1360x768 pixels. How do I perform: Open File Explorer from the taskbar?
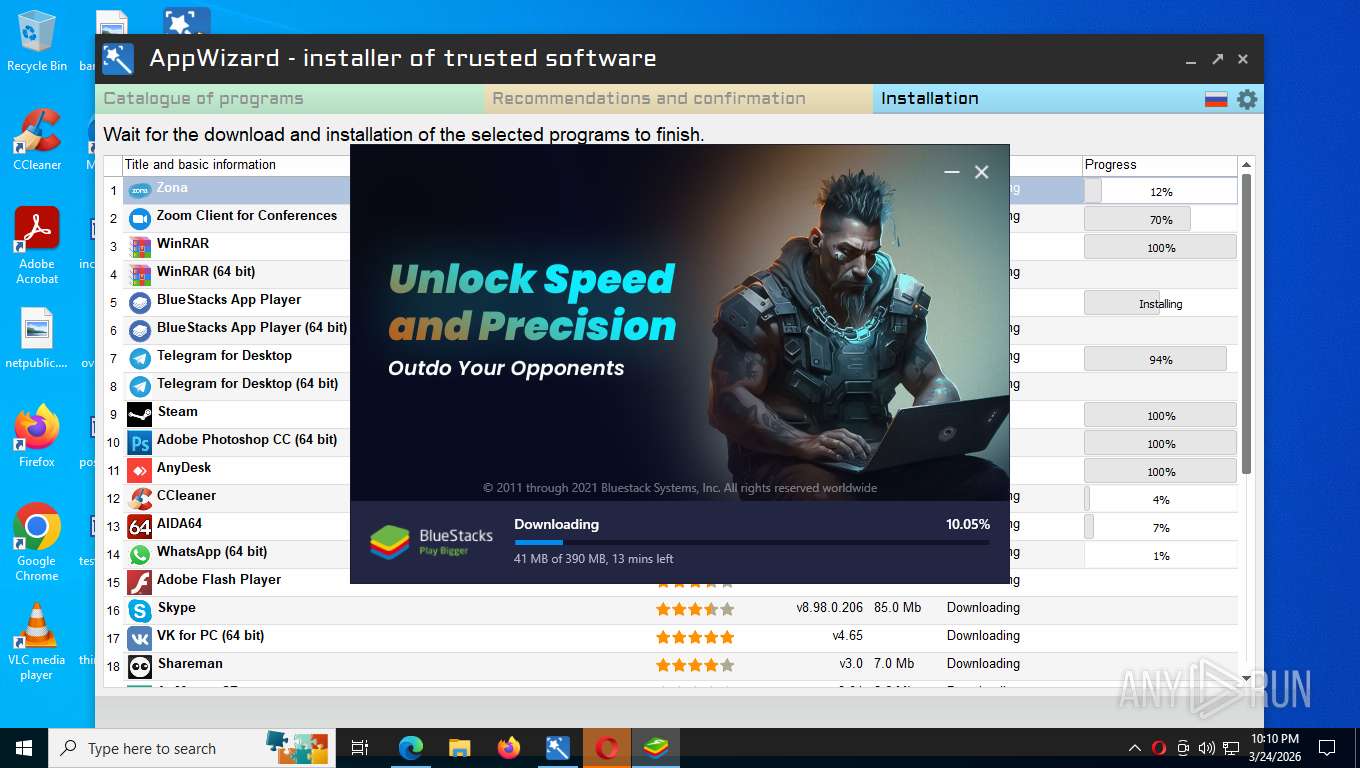coord(460,747)
